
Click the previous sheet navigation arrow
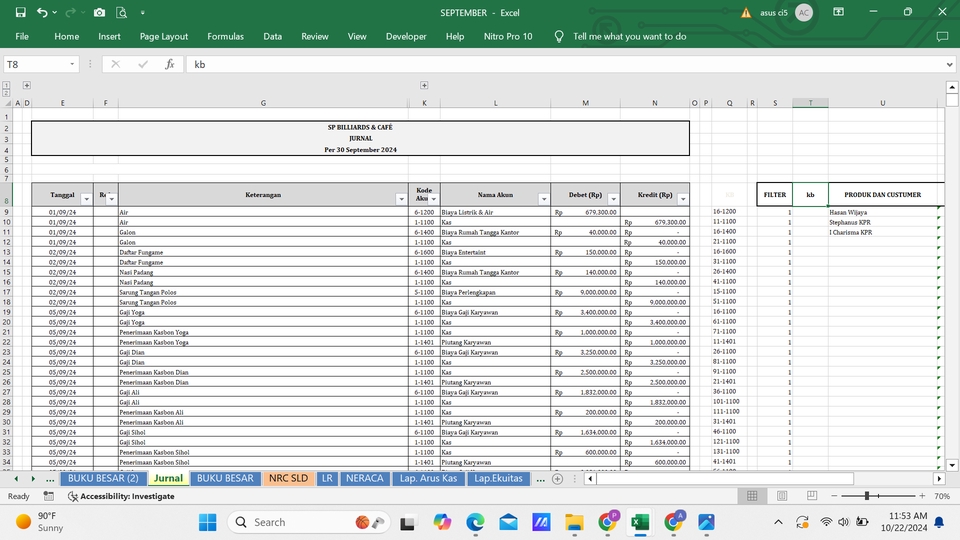coord(16,479)
